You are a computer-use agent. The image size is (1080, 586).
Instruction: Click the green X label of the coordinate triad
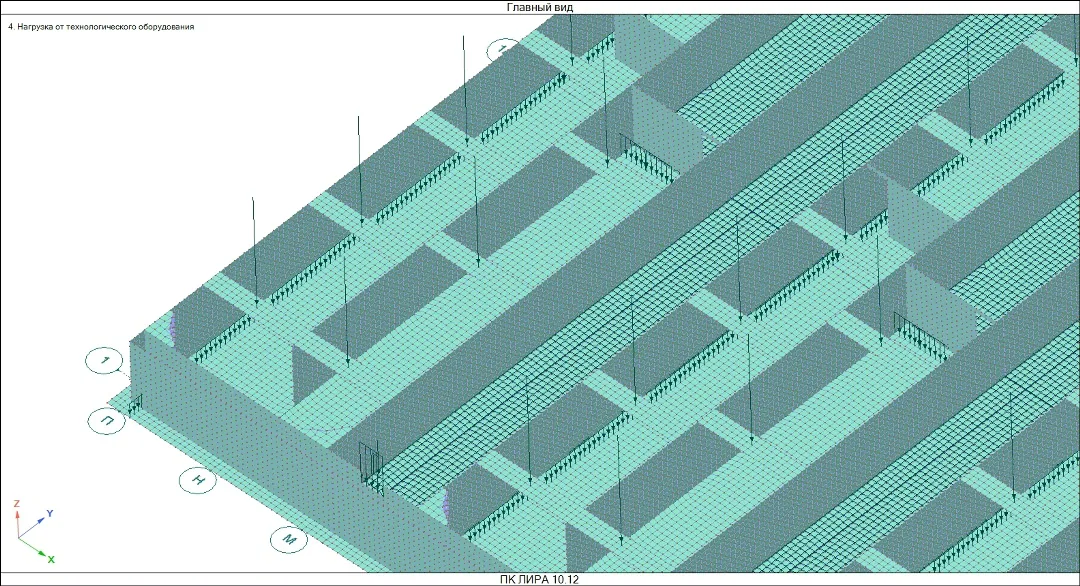(51, 560)
